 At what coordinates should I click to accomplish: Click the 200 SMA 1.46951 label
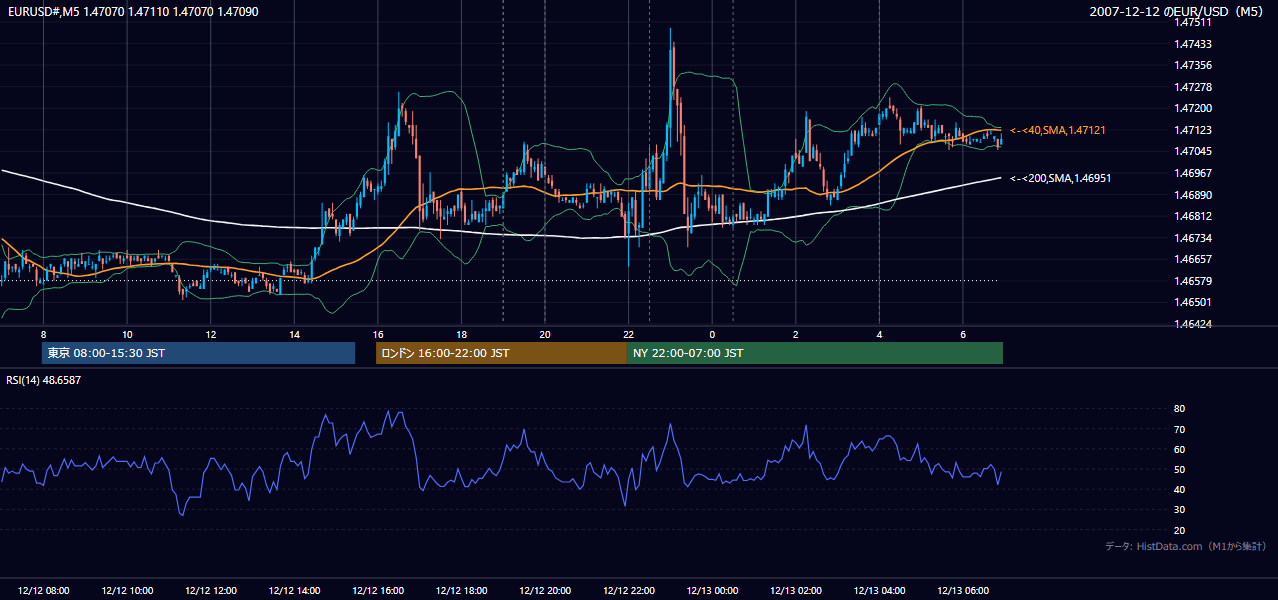click(x=1060, y=178)
